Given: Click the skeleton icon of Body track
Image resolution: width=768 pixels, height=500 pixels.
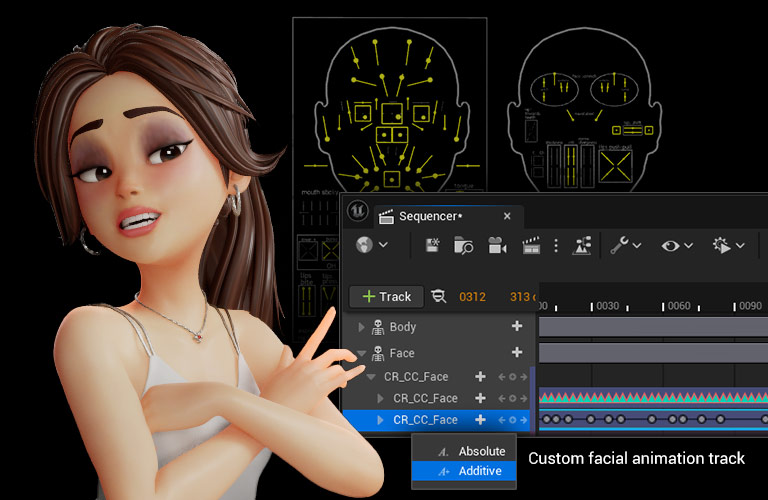Looking at the screenshot, I should 378,327.
